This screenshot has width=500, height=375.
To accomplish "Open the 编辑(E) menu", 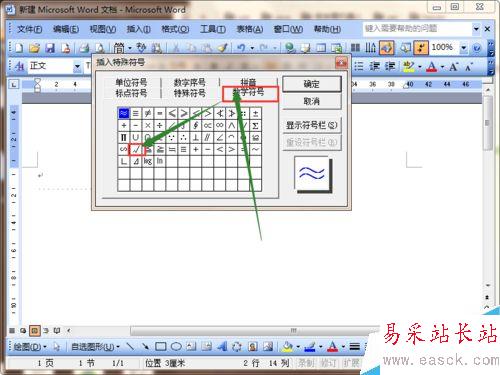I will click(66, 29).
